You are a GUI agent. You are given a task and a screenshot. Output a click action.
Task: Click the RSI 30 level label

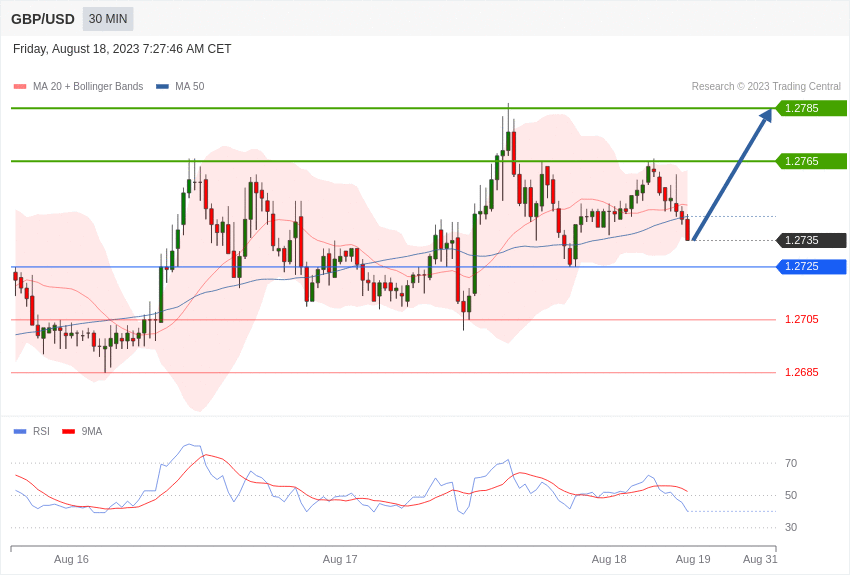coord(791,527)
